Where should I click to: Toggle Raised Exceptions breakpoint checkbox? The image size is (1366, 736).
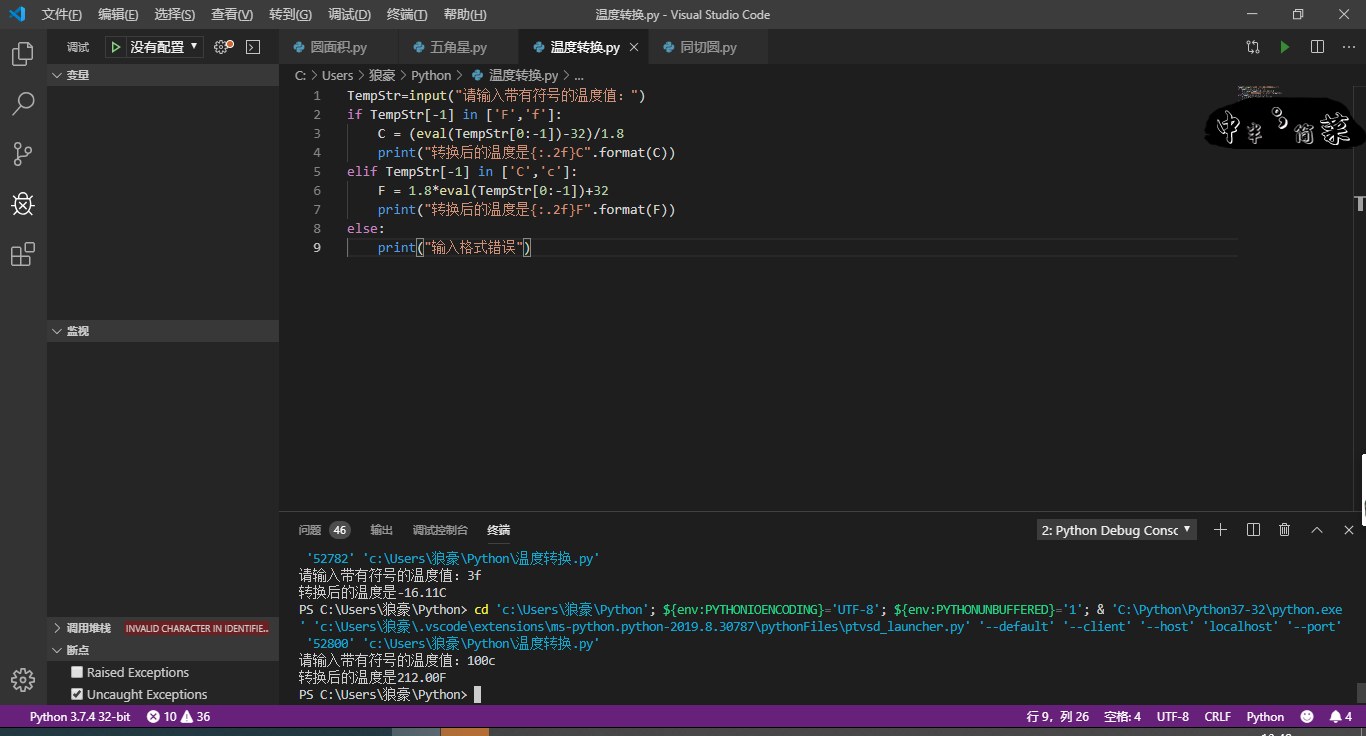tap(77, 672)
